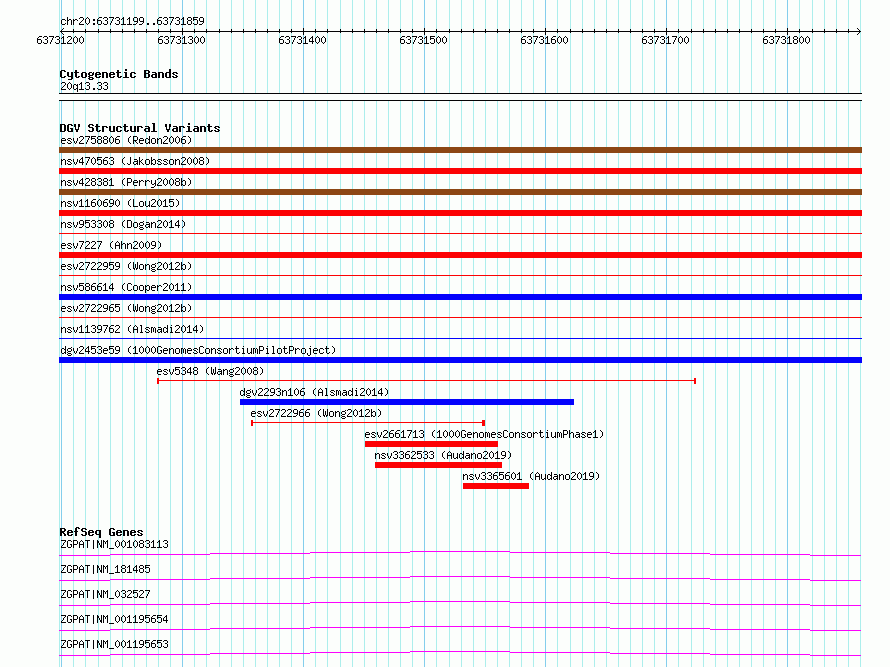Click the nsv3362533 red variant bar

tap(438, 465)
